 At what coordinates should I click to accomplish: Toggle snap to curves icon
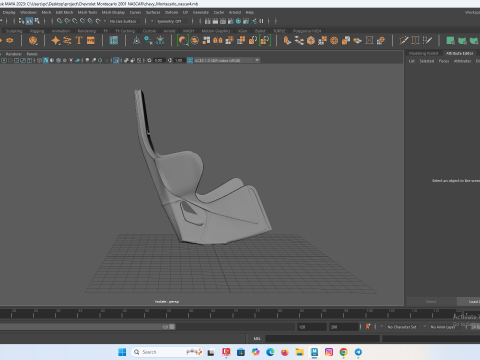(x=67, y=21)
